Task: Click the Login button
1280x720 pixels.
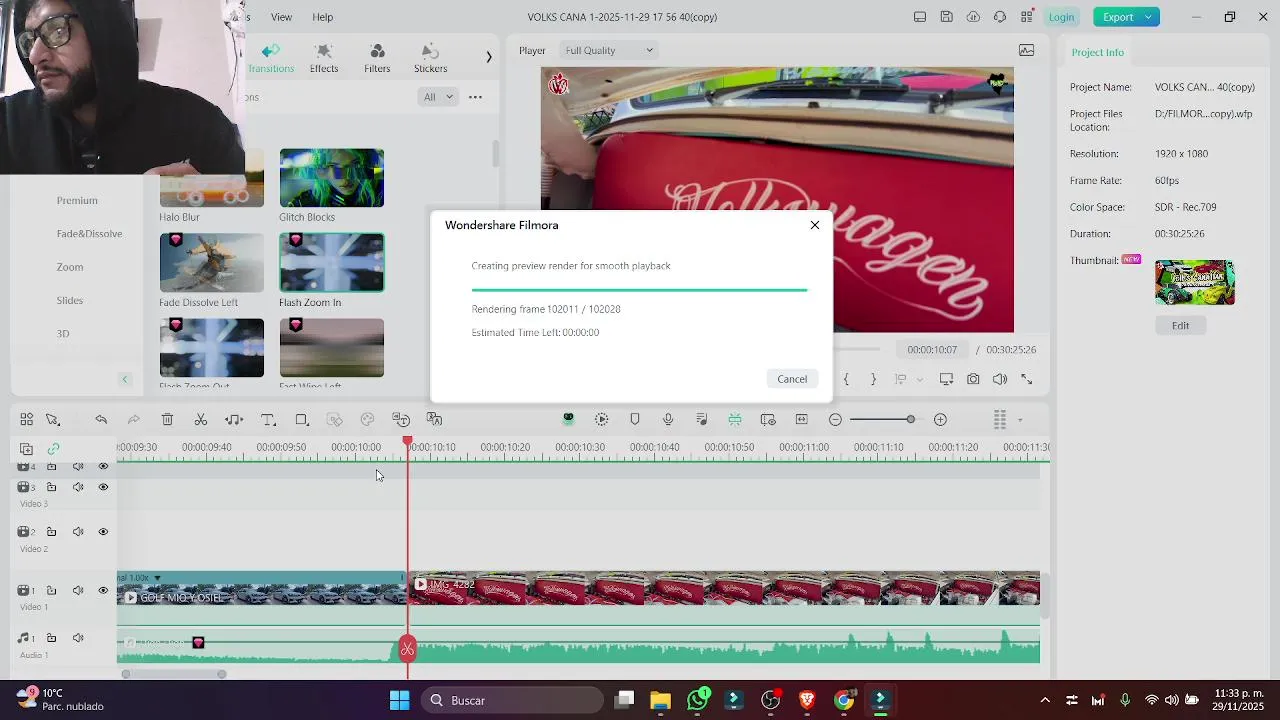Action: [1061, 17]
